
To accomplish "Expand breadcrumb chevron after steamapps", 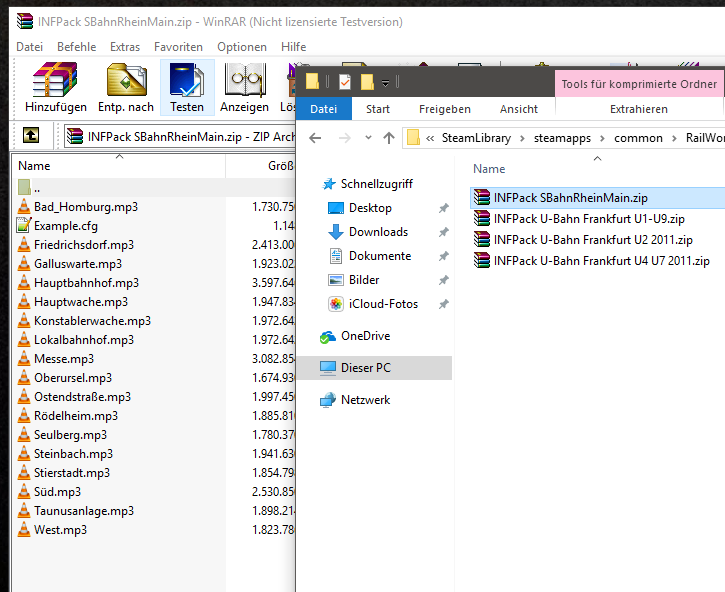I will (602, 138).
